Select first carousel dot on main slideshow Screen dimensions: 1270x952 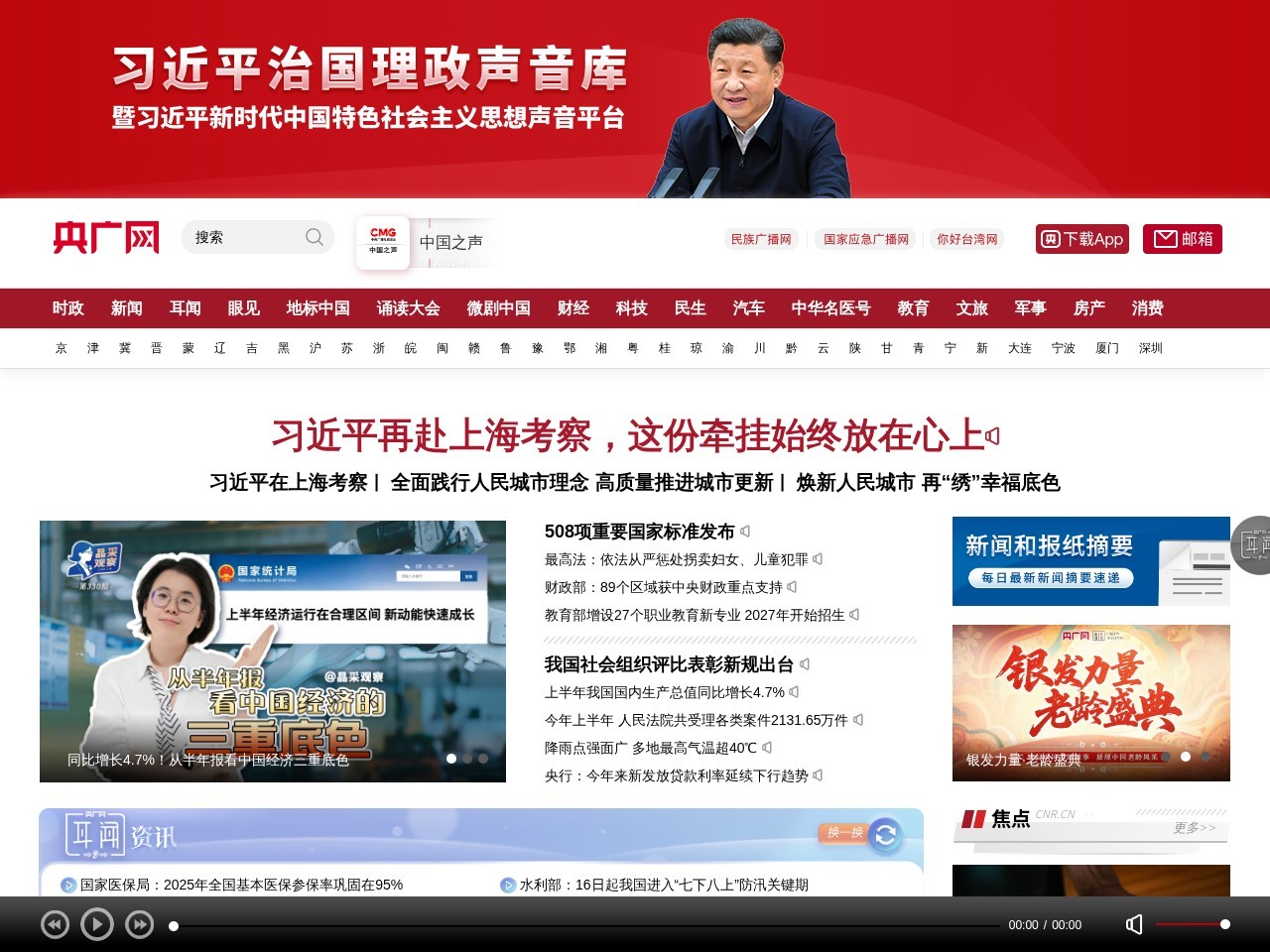[x=451, y=759]
